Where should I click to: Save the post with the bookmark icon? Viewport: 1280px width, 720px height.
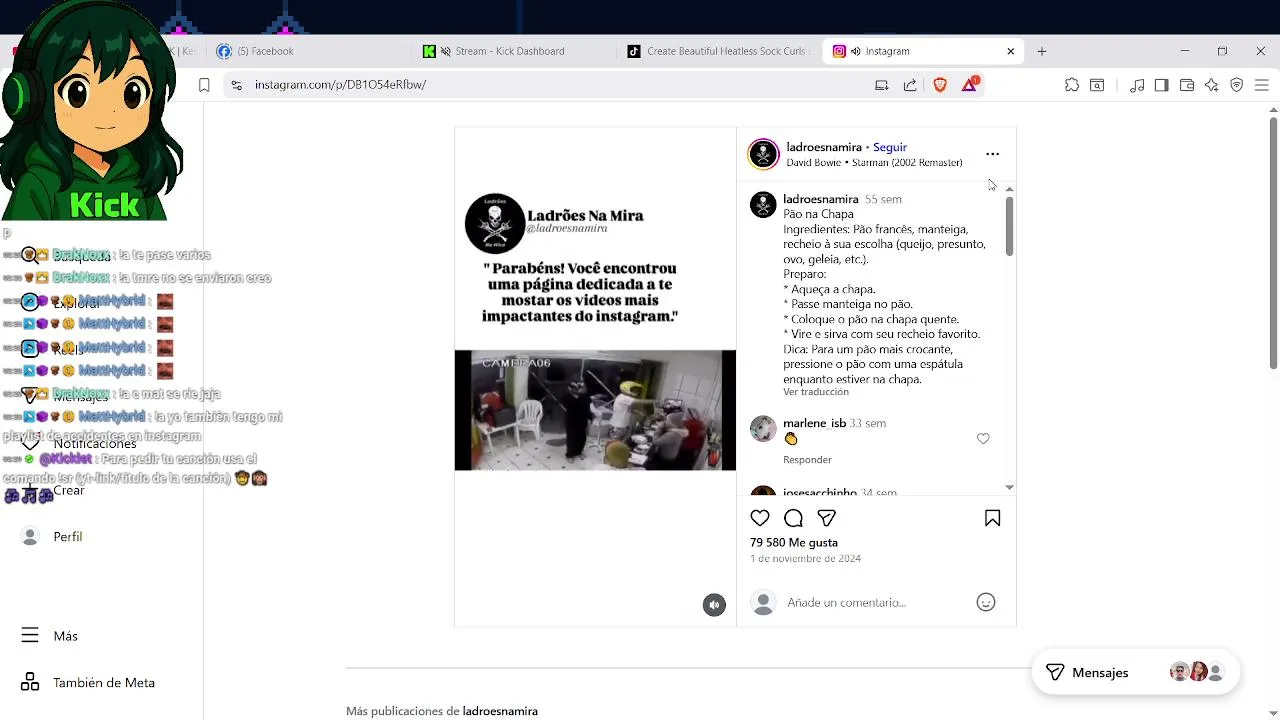point(992,518)
